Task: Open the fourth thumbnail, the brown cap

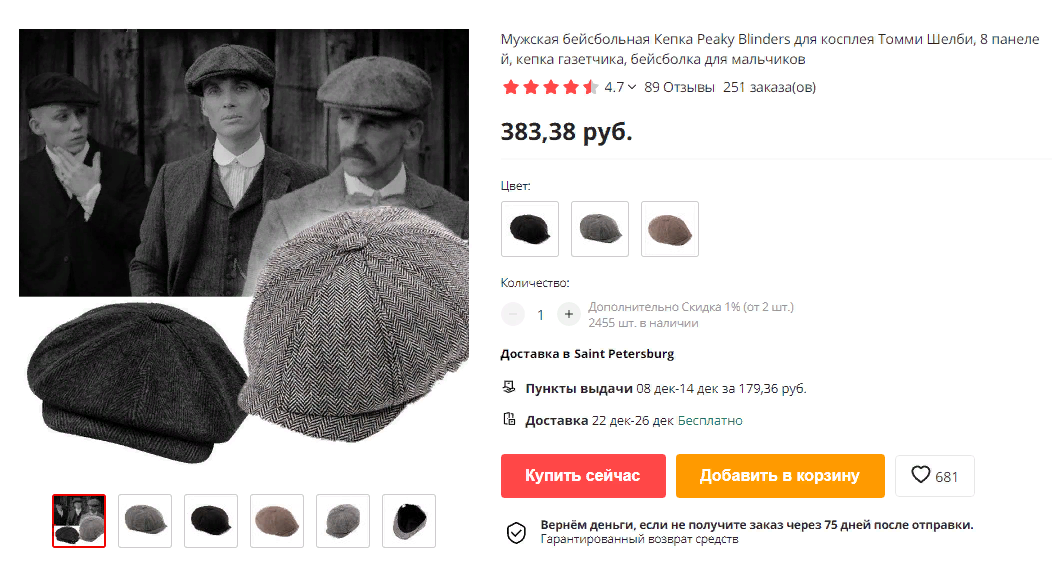Action: point(277,521)
